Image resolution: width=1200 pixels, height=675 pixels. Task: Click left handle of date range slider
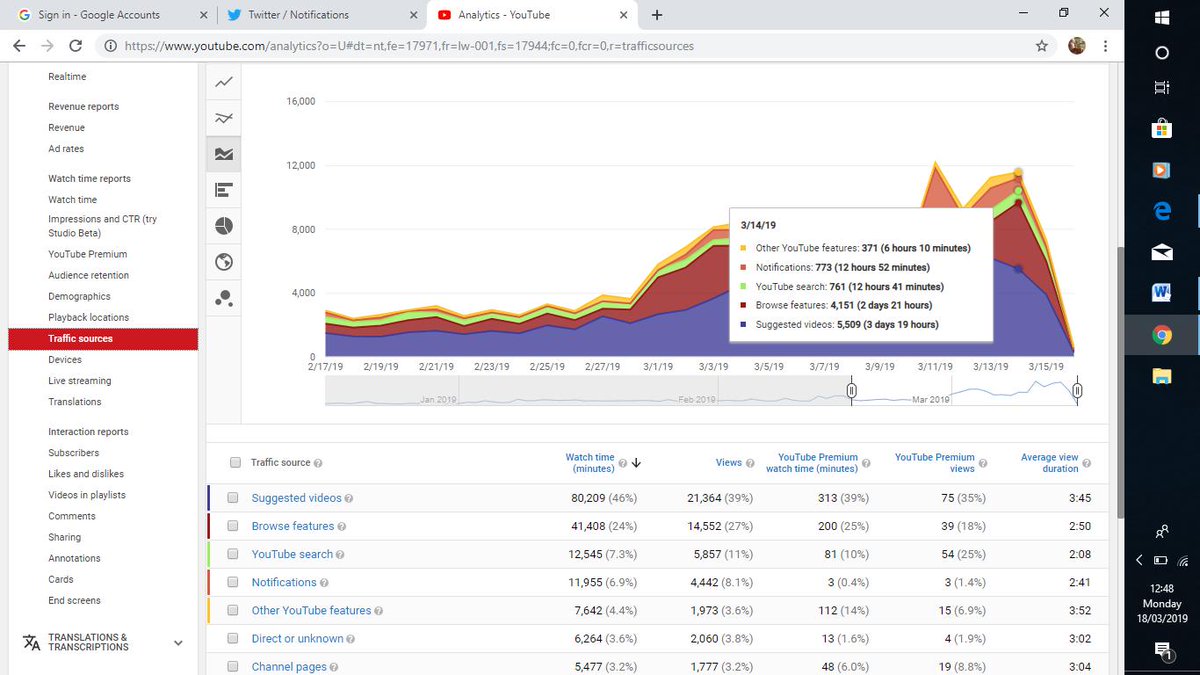(851, 390)
